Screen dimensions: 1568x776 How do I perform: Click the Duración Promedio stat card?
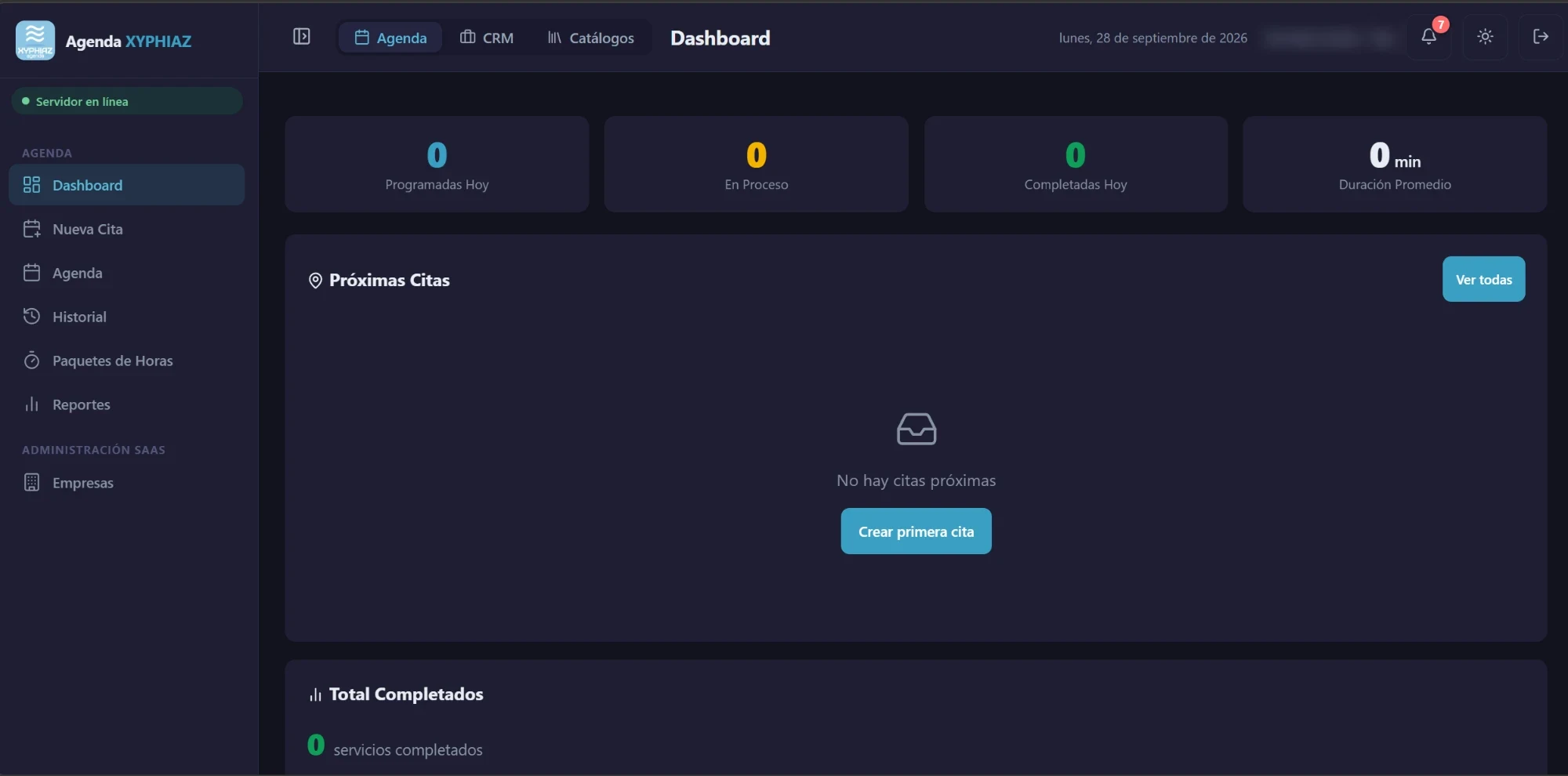tap(1395, 165)
